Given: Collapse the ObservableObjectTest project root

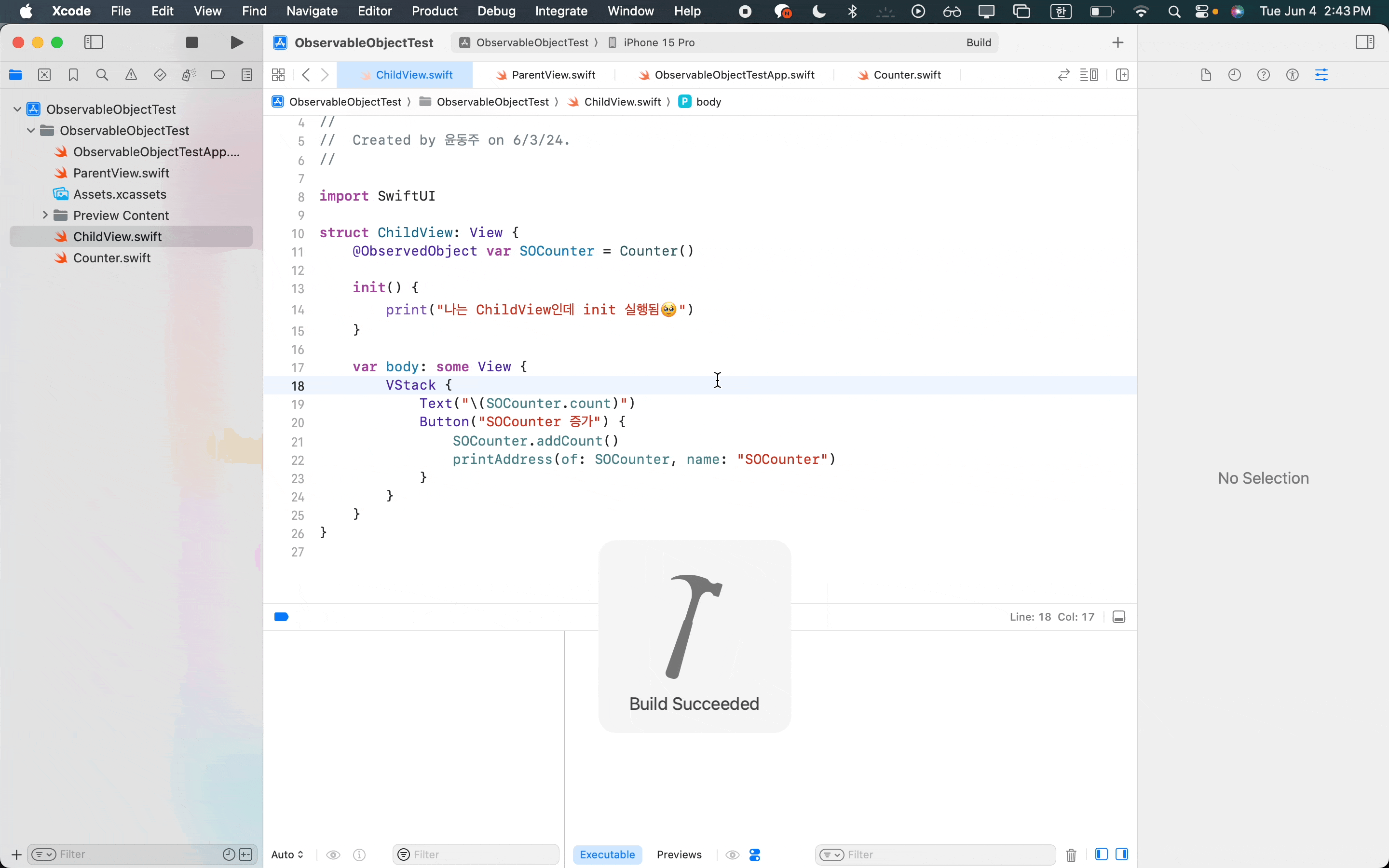Looking at the screenshot, I should (17, 109).
